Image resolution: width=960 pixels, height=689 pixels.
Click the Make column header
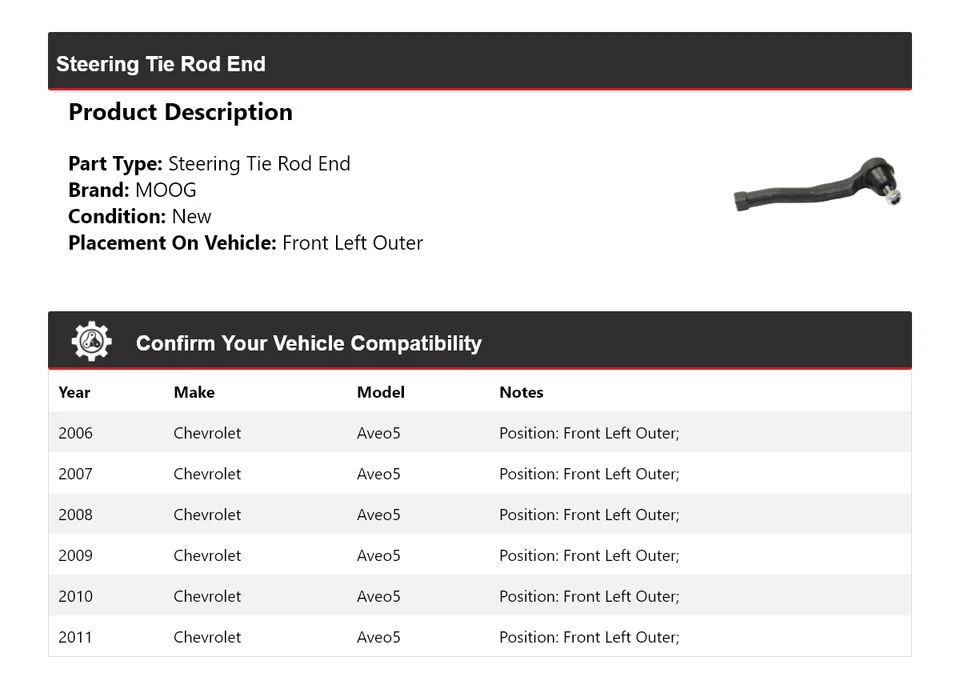click(194, 392)
